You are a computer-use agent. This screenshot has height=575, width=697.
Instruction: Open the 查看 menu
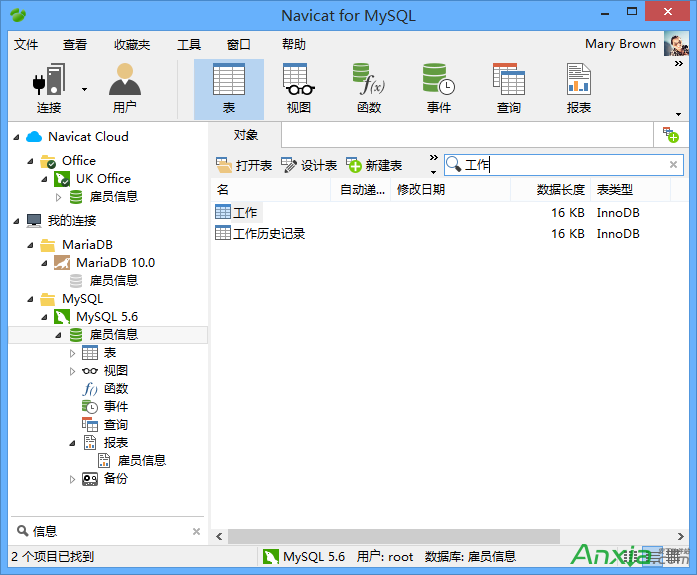tap(75, 44)
